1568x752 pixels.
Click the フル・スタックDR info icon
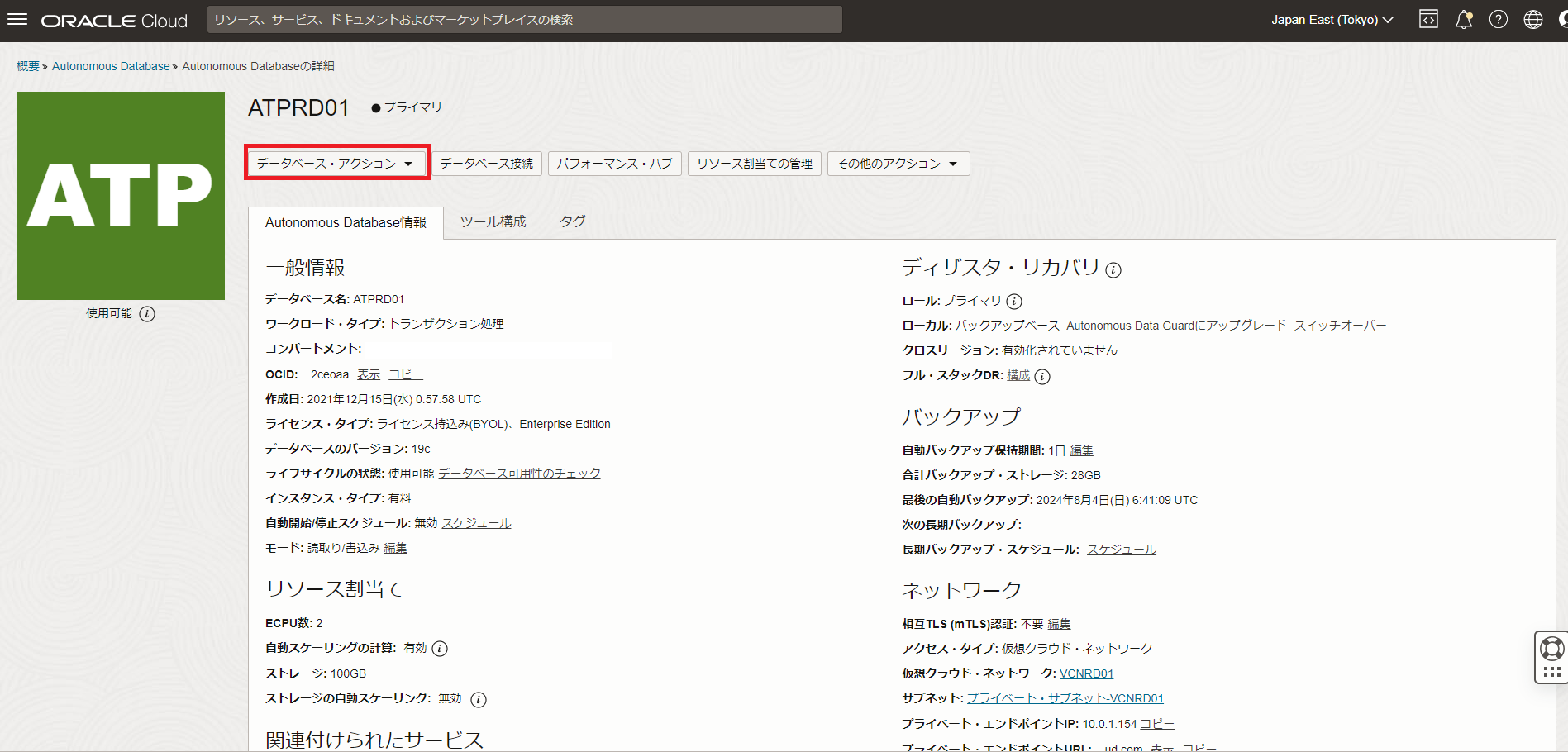pos(1042,377)
